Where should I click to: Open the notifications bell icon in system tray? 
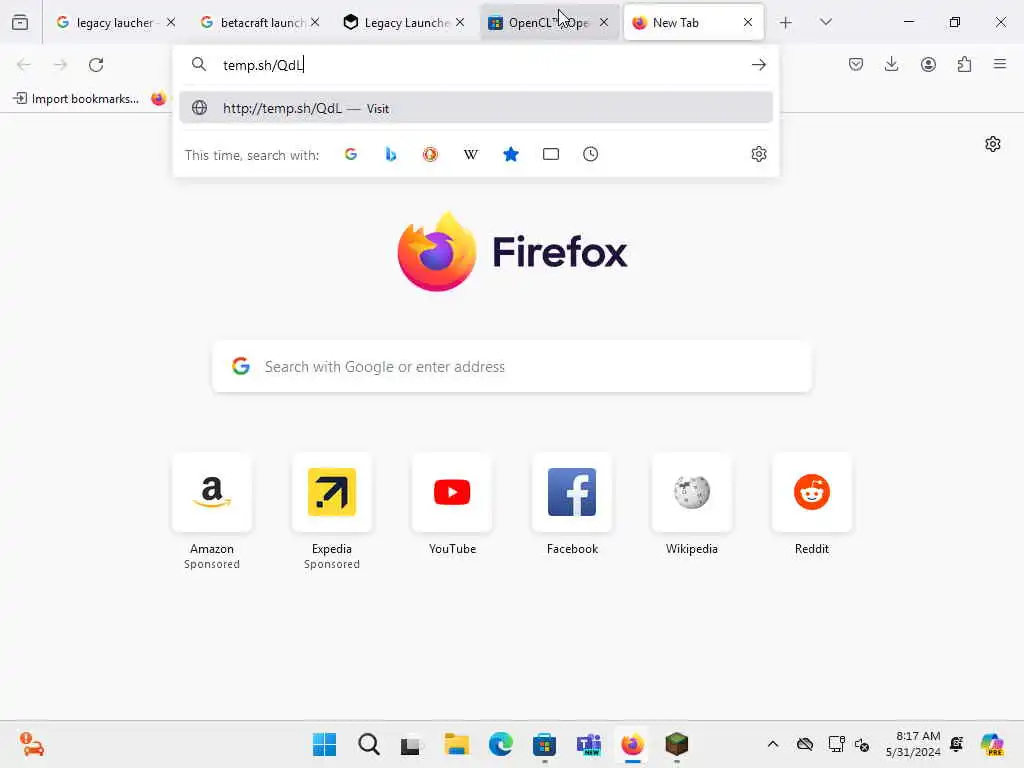(957, 744)
